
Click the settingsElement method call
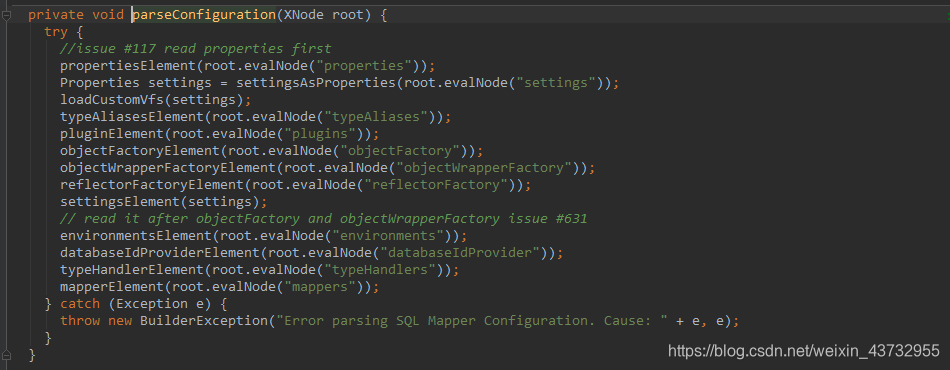coord(120,201)
